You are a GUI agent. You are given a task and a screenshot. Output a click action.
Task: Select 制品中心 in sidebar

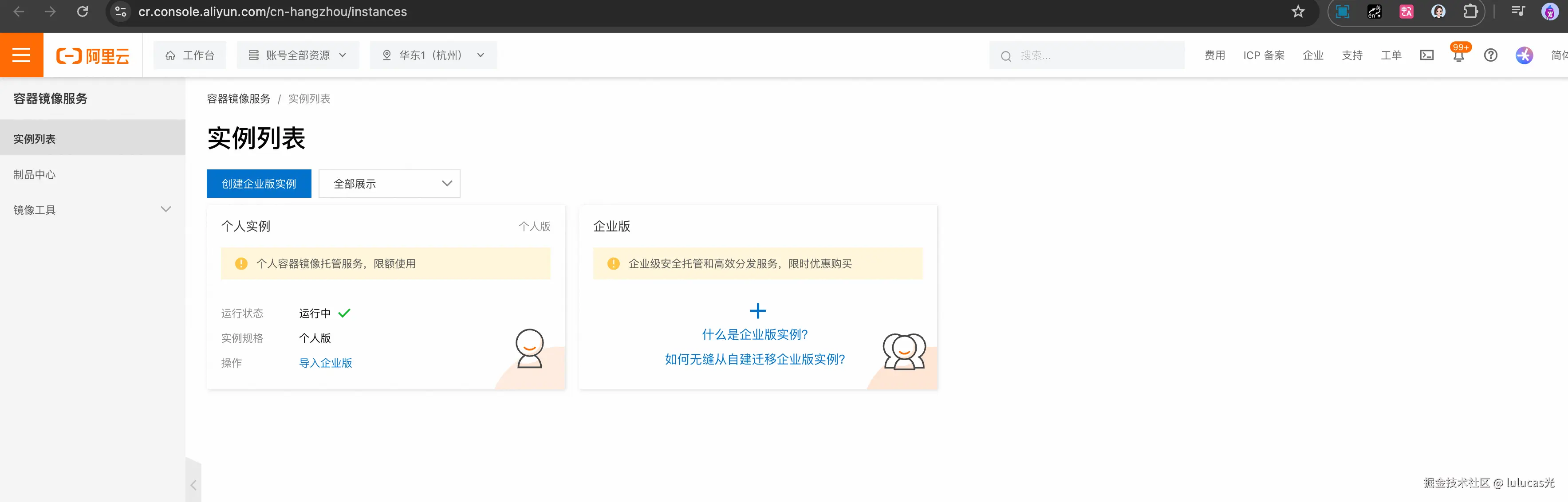point(35,175)
